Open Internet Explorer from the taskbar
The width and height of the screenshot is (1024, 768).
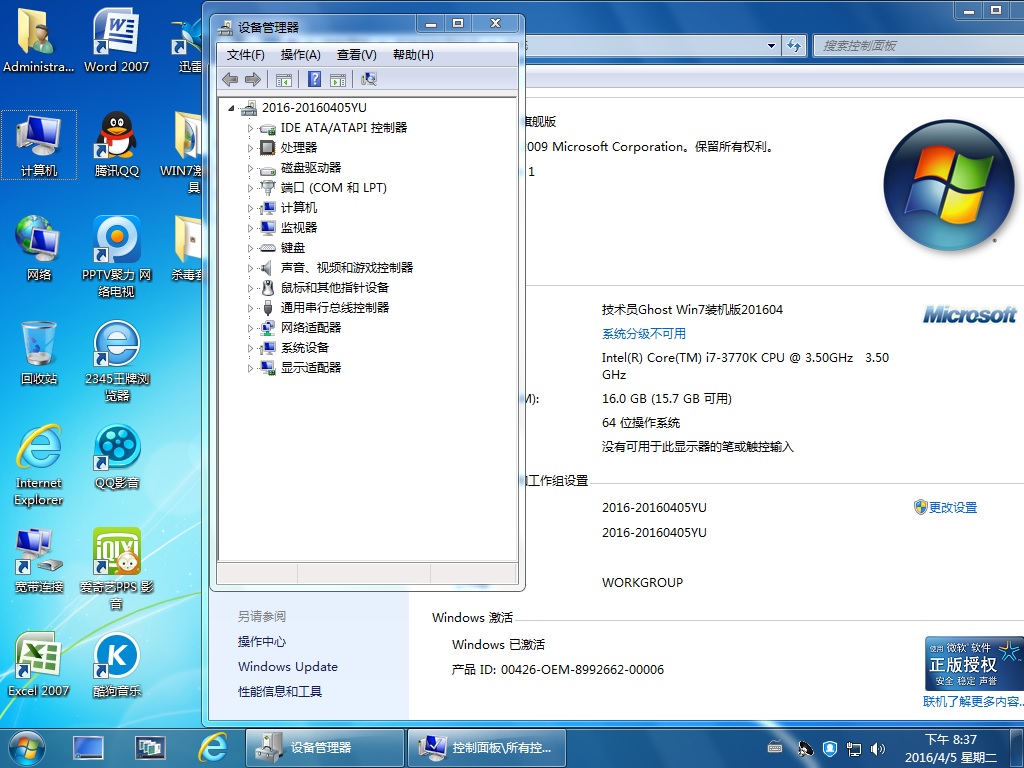(212, 747)
